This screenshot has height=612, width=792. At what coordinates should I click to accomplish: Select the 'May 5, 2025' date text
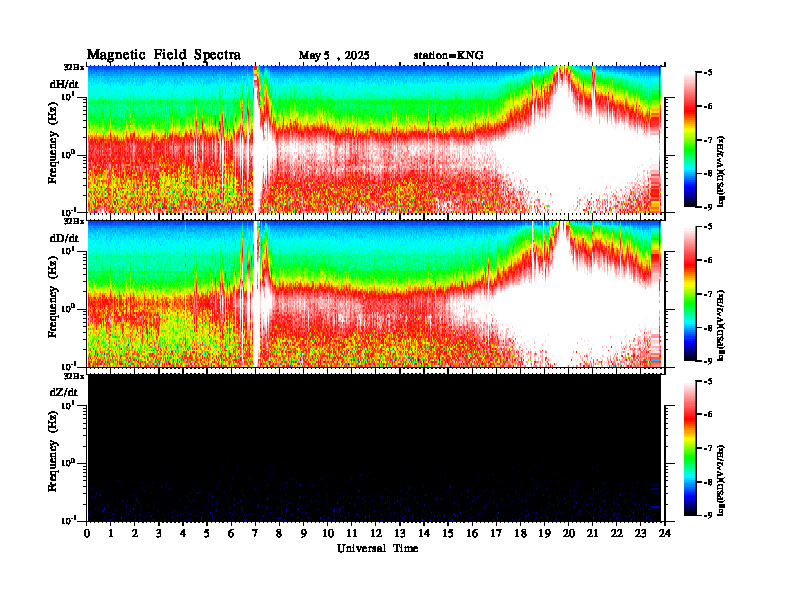334,56
